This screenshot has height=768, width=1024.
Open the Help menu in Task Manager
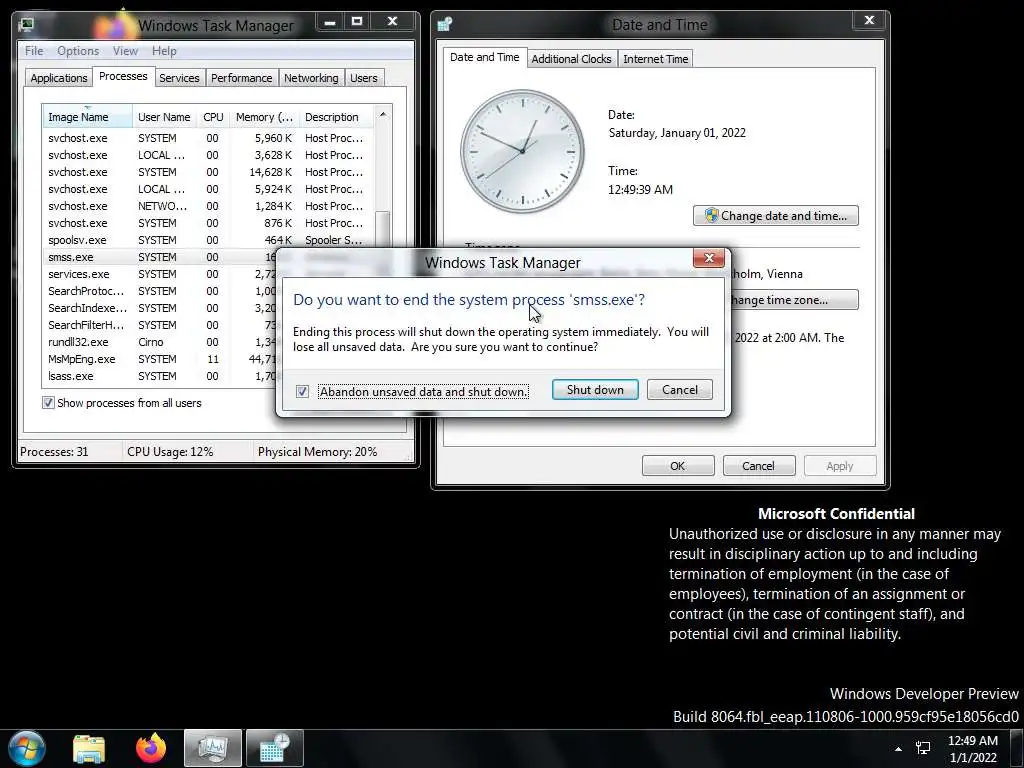[164, 51]
